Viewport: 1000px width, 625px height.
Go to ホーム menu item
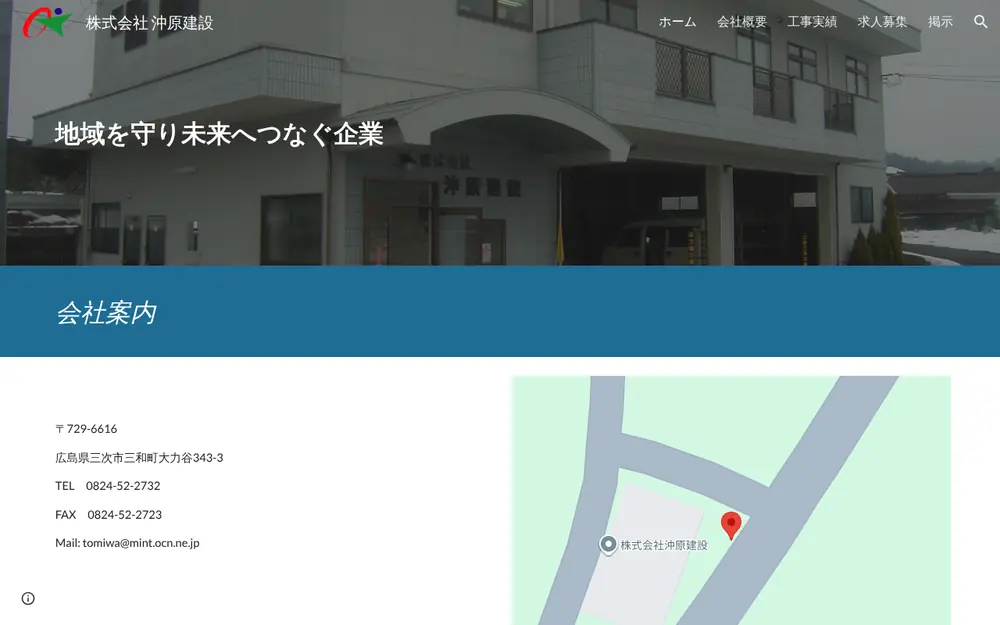677,22
